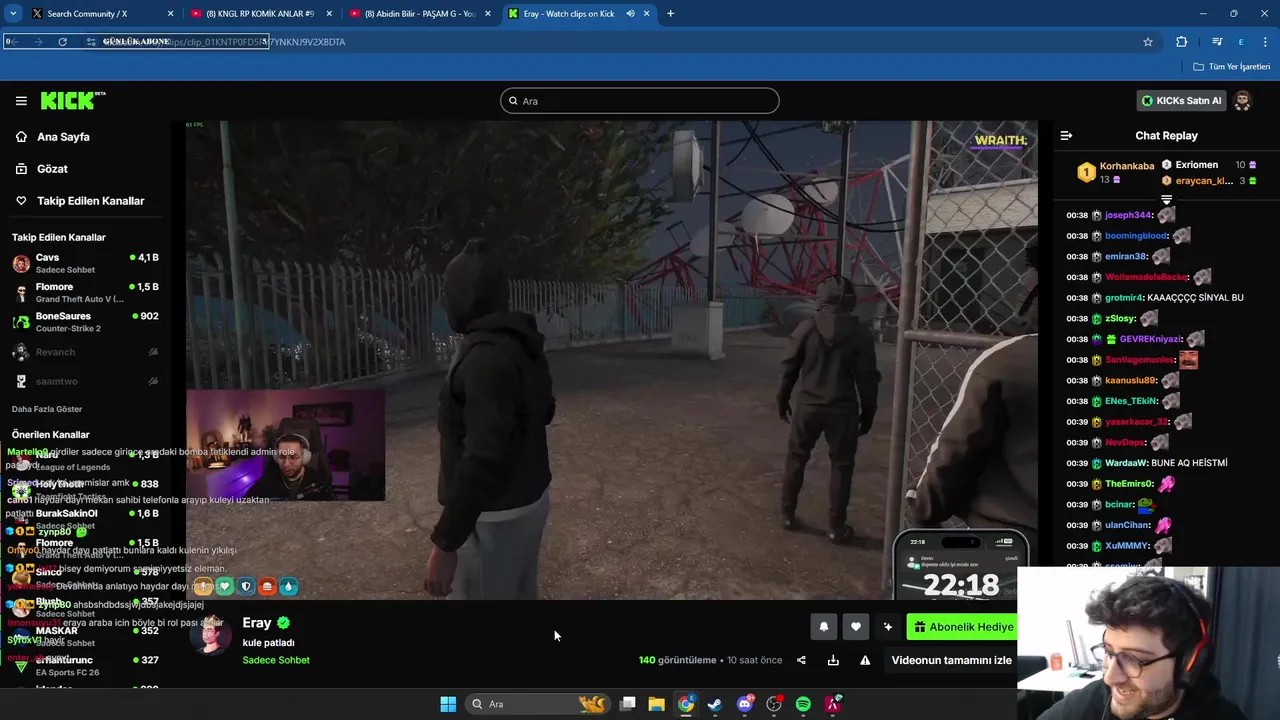Open File Explorer from the taskbar
The width and height of the screenshot is (1280, 720).
click(x=656, y=704)
